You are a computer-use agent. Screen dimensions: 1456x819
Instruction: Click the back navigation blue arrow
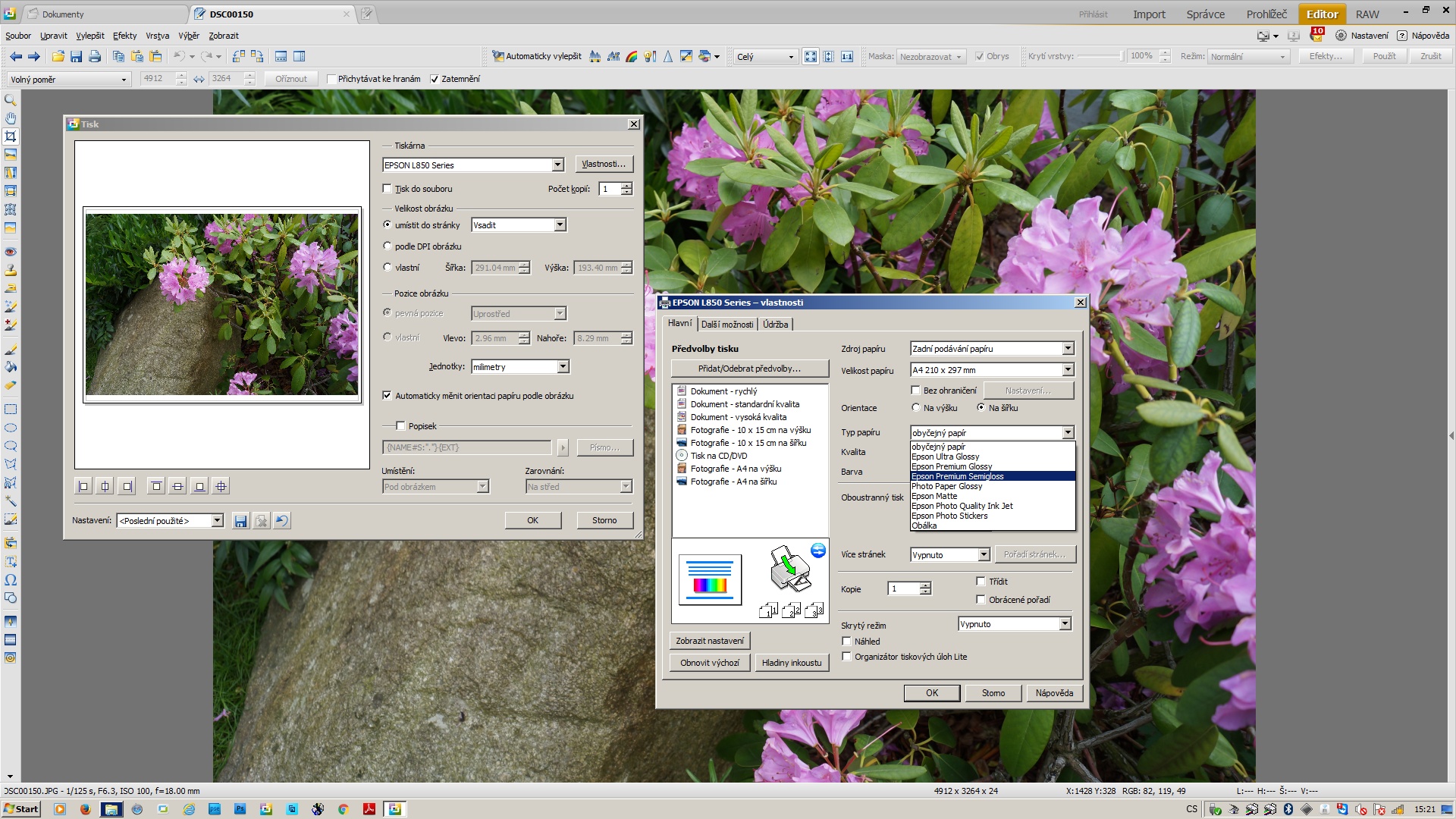click(x=16, y=56)
